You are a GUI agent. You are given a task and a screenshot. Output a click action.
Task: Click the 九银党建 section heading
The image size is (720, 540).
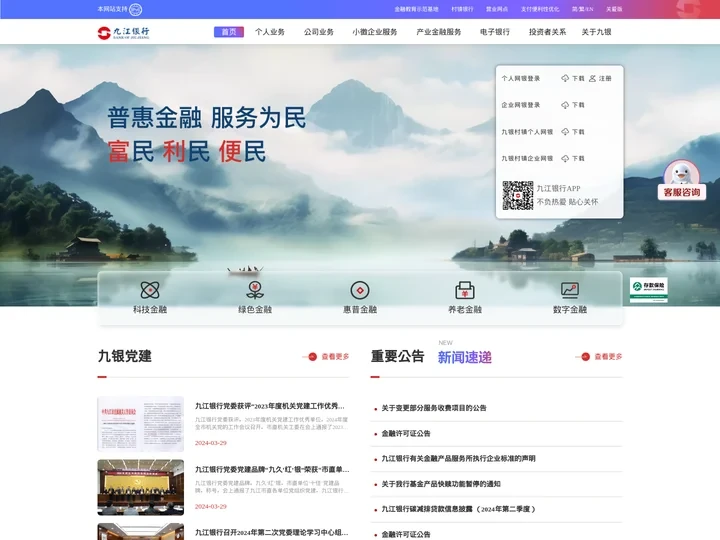coord(125,356)
